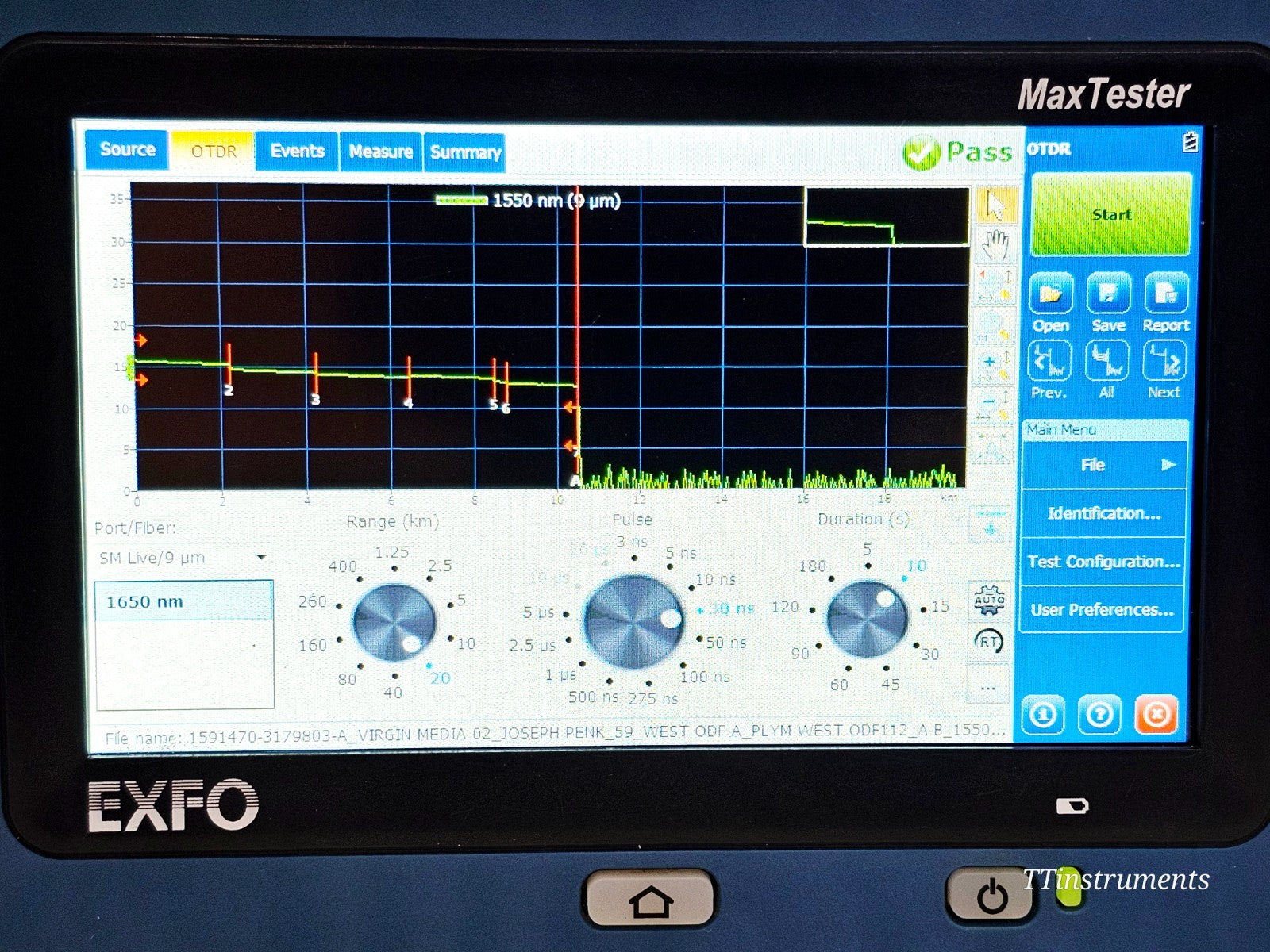Open User Preferences...
This screenshot has width=1270, height=952.
[x=1104, y=610]
